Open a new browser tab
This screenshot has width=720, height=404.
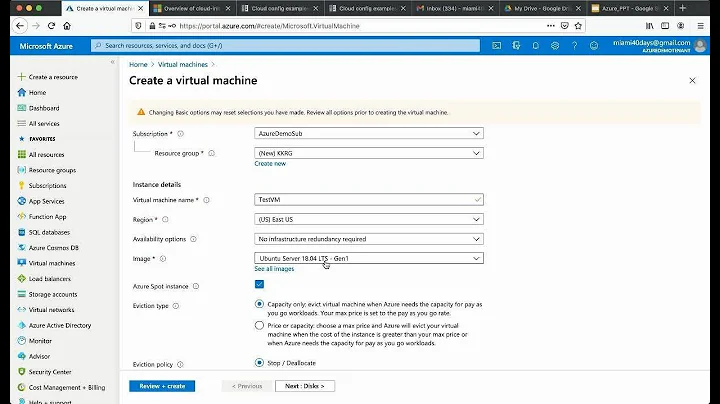point(682,8)
